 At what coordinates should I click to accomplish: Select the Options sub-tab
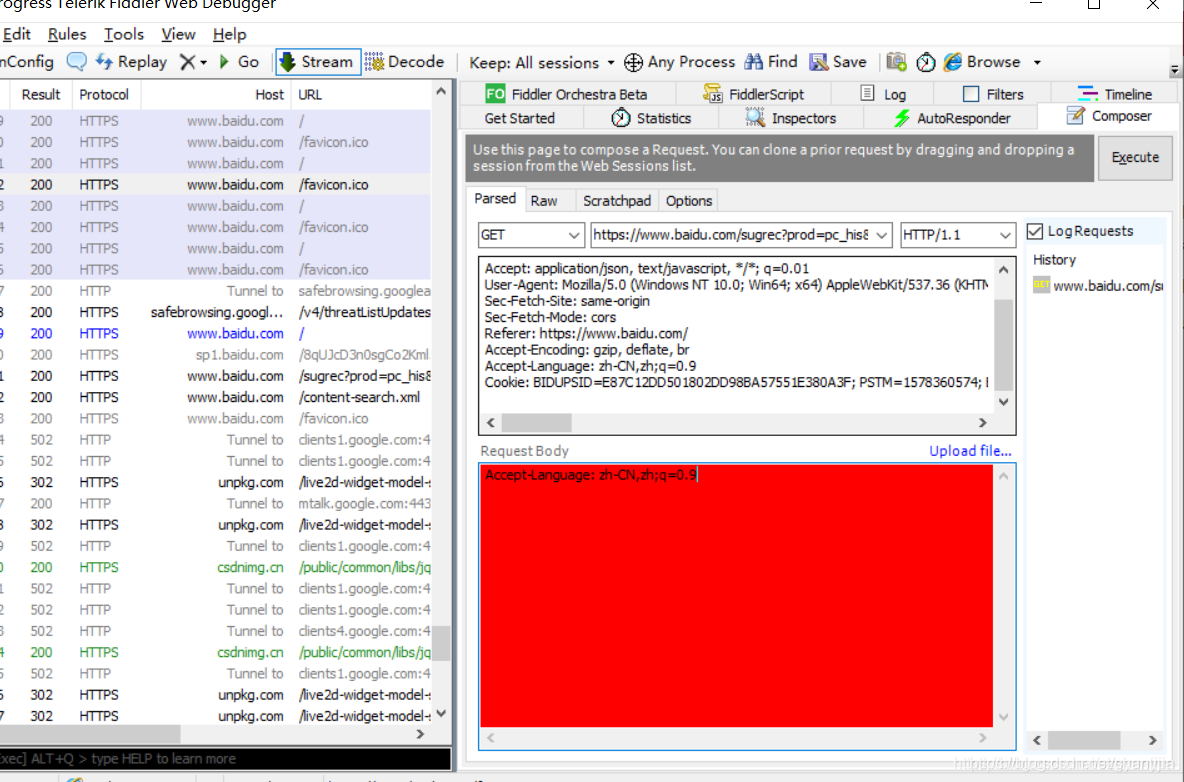tap(689, 201)
